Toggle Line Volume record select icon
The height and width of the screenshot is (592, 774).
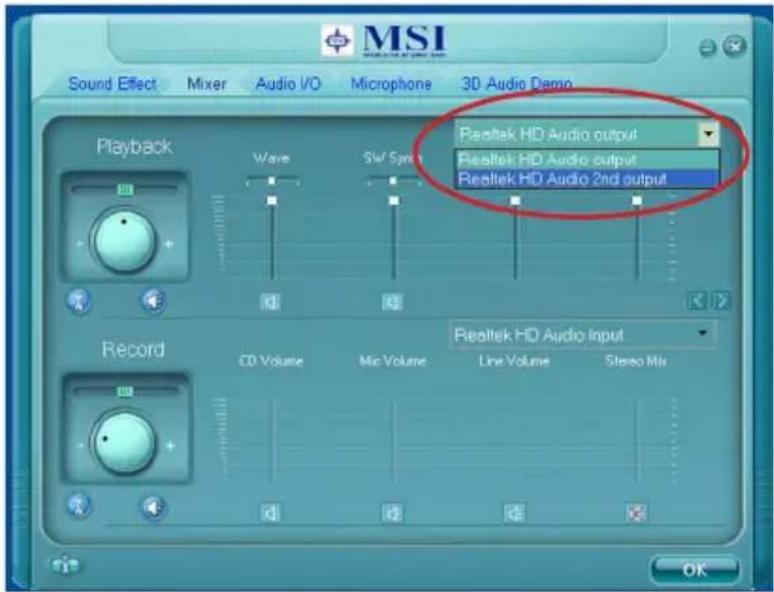(514, 513)
